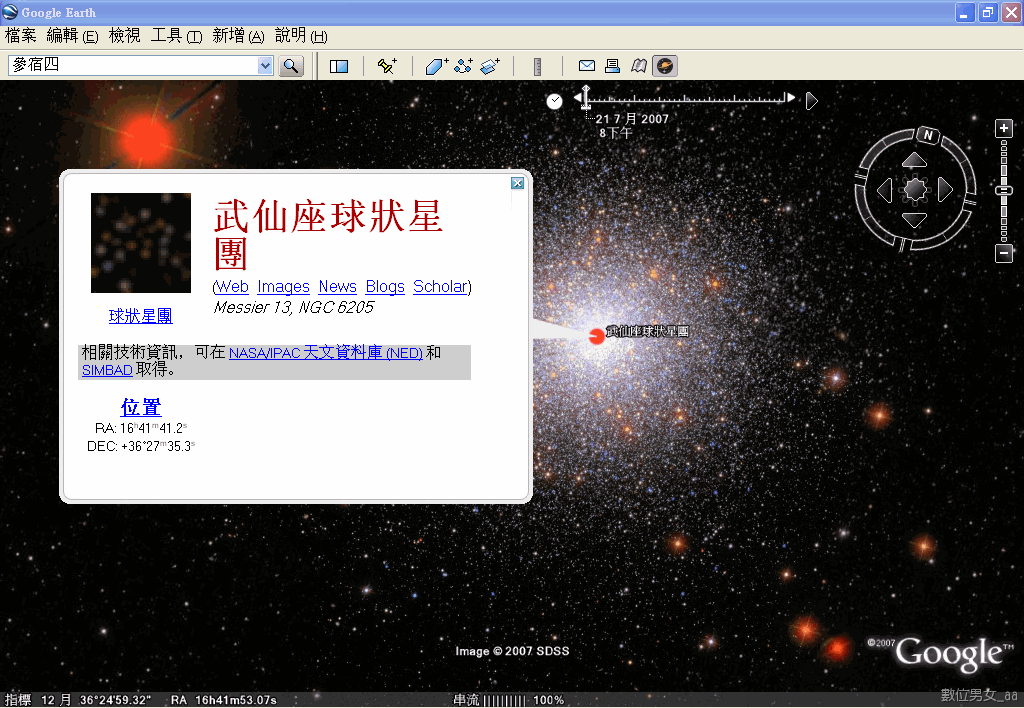
Task: Add a path using toolbar icon
Action: 463,66
